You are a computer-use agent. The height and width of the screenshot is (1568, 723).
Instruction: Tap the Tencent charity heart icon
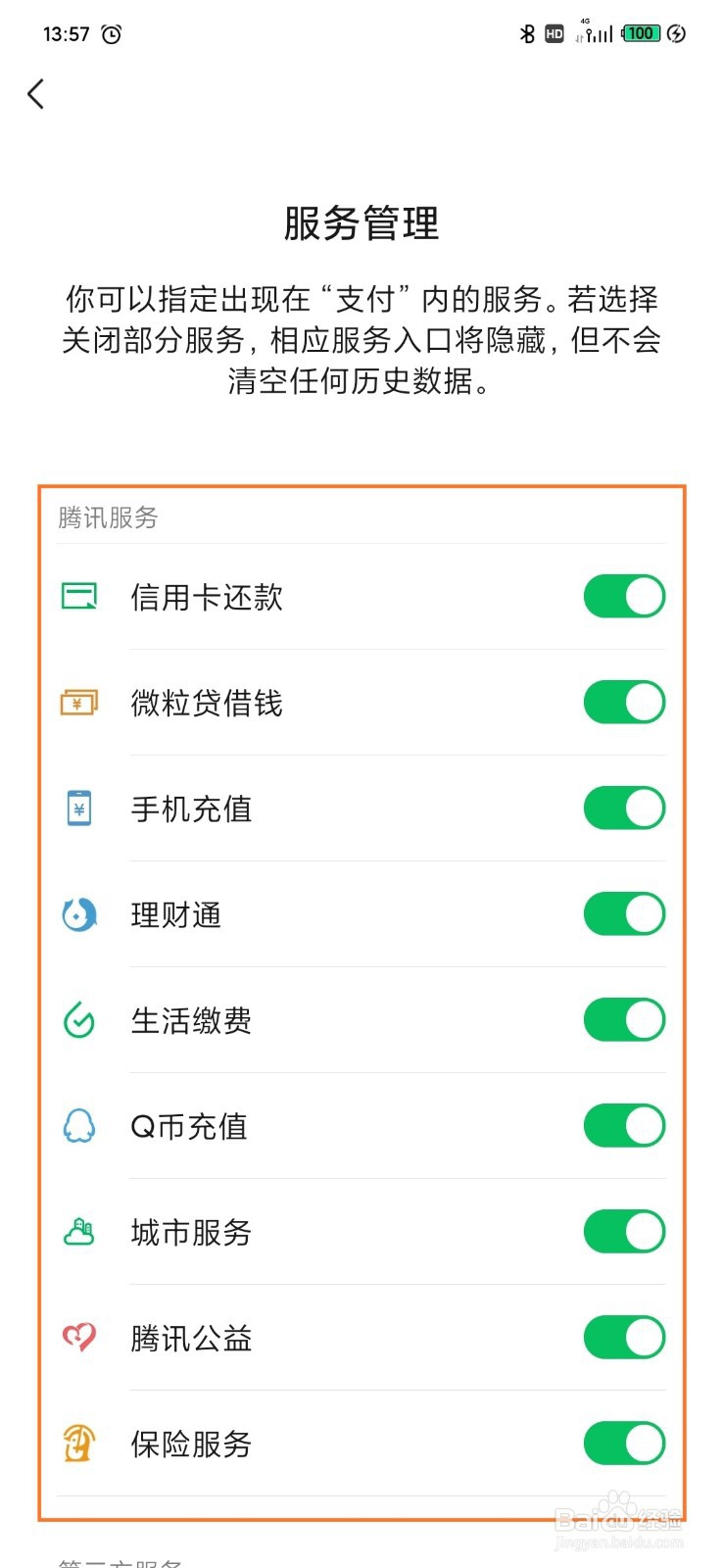point(79,1337)
